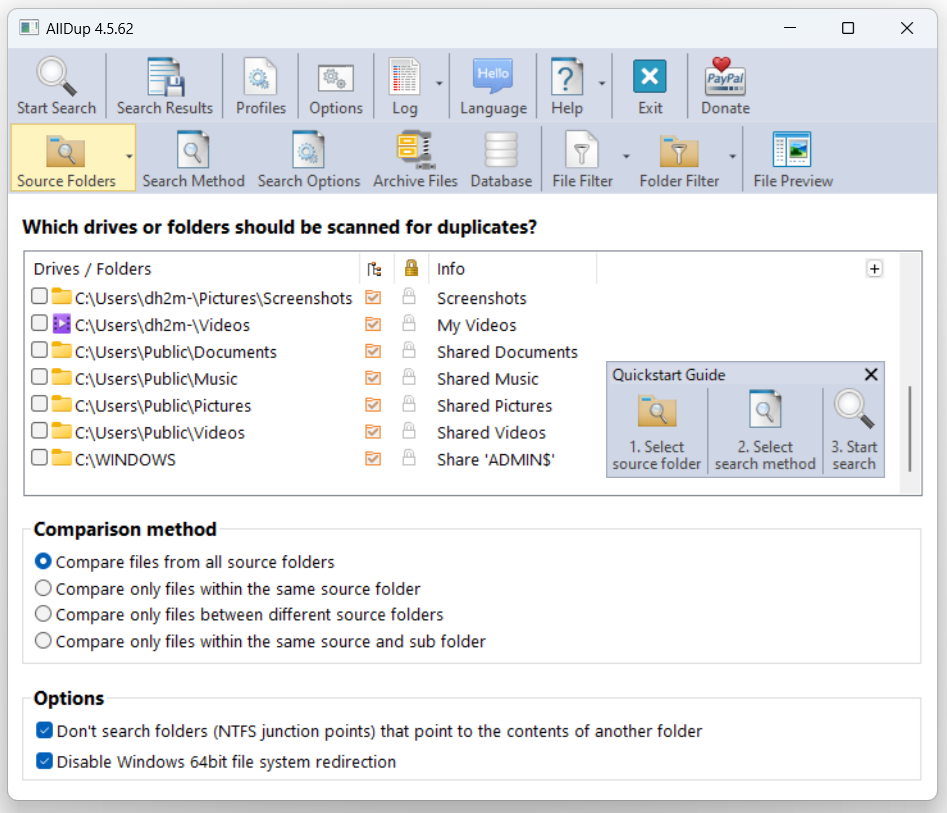Click the PayPal Donate icon
The width and height of the screenshot is (947, 813).
tap(725, 77)
